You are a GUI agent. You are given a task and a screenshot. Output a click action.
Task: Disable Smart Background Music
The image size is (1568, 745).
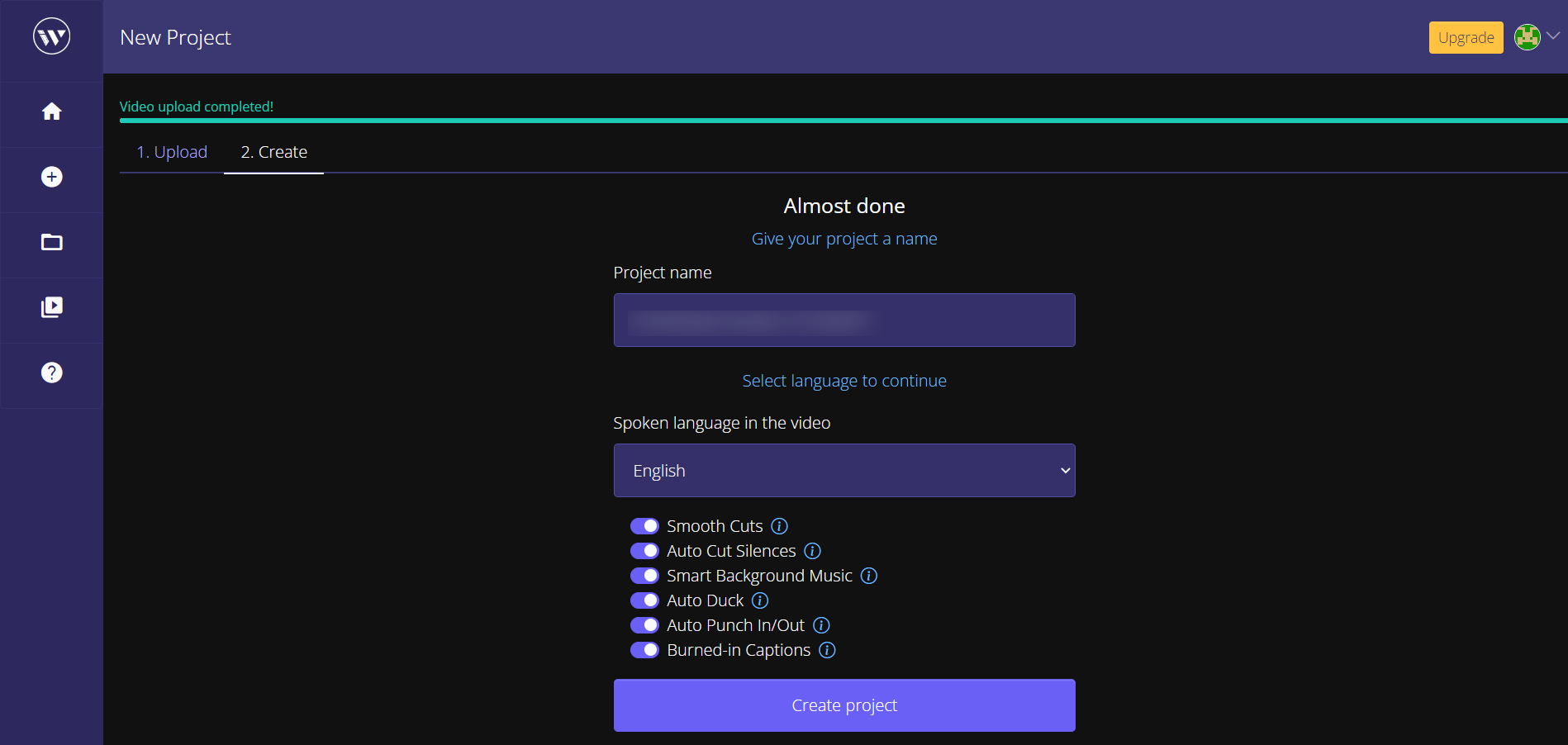click(644, 575)
